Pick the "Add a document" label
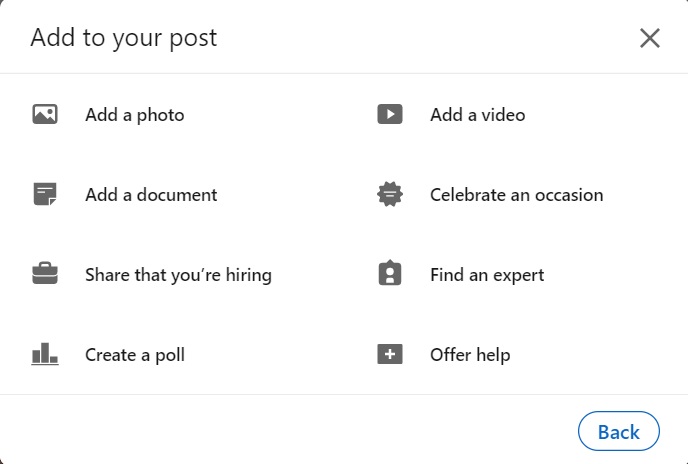688x464 pixels. click(151, 194)
